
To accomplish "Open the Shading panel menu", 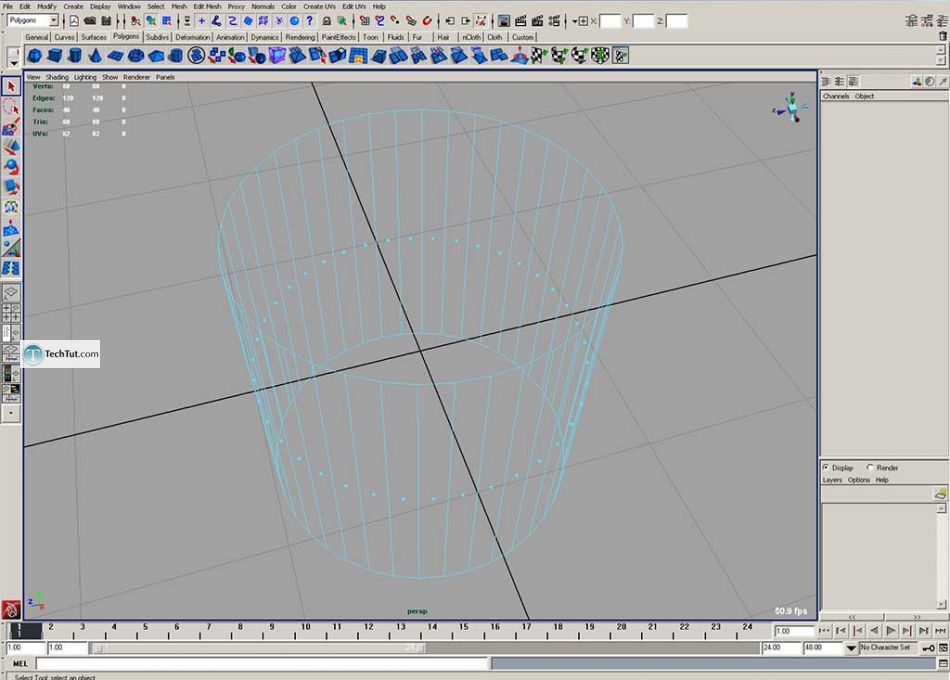I will pyautogui.click(x=57, y=77).
